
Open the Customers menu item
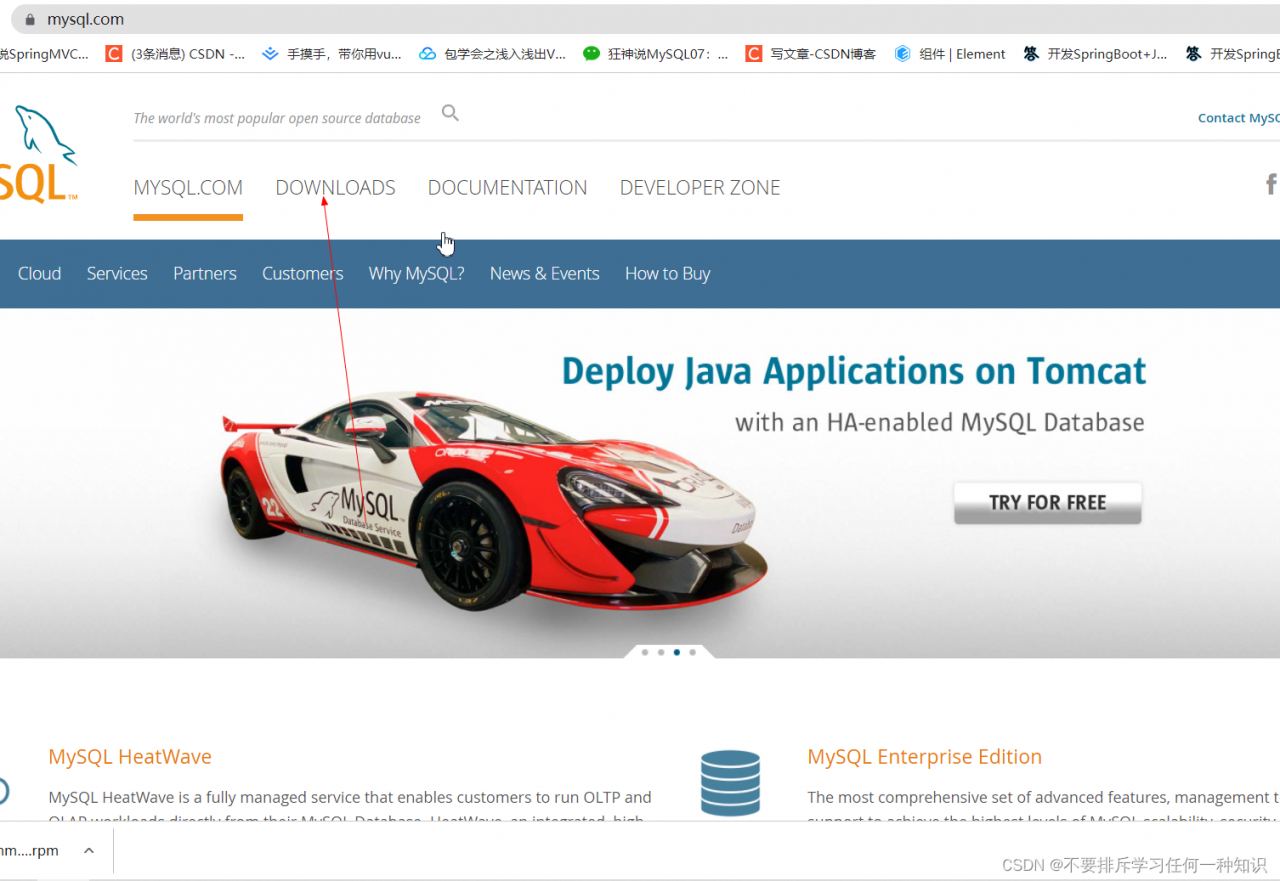[302, 274]
